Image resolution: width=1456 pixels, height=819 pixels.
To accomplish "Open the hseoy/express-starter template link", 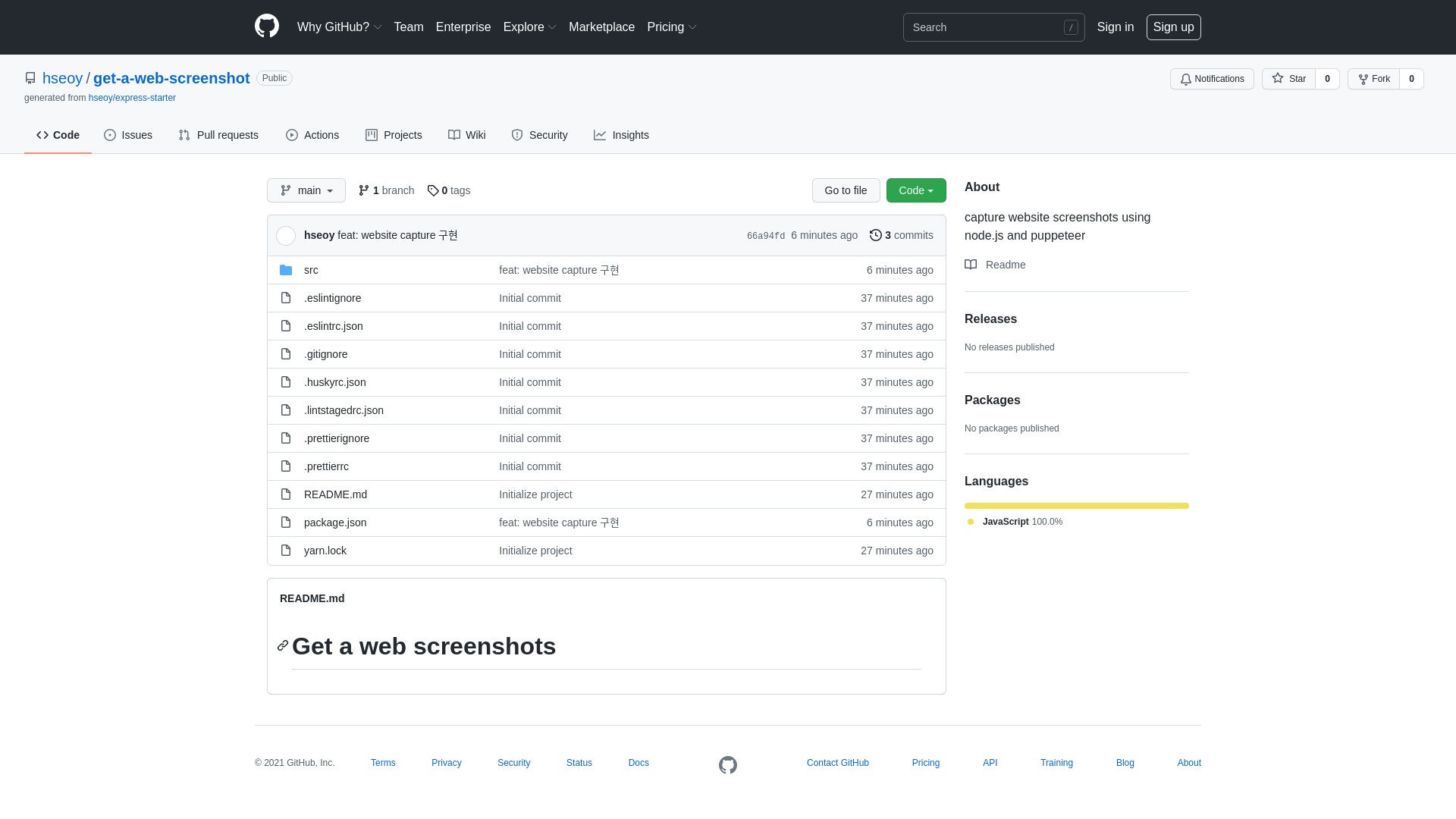I will pyautogui.click(x=132, y=98).
